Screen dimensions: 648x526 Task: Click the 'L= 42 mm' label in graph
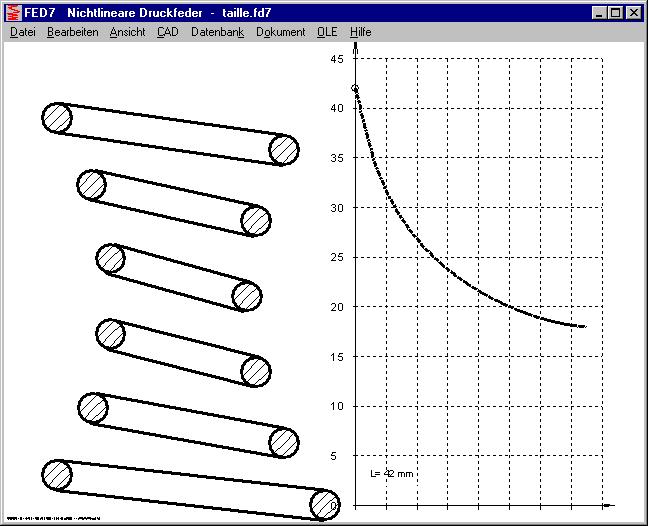point(391,472)
